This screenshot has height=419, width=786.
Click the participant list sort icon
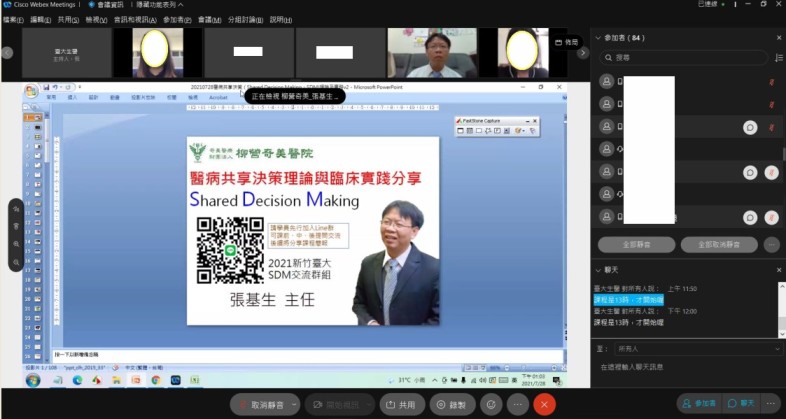(x=777, y=57)
